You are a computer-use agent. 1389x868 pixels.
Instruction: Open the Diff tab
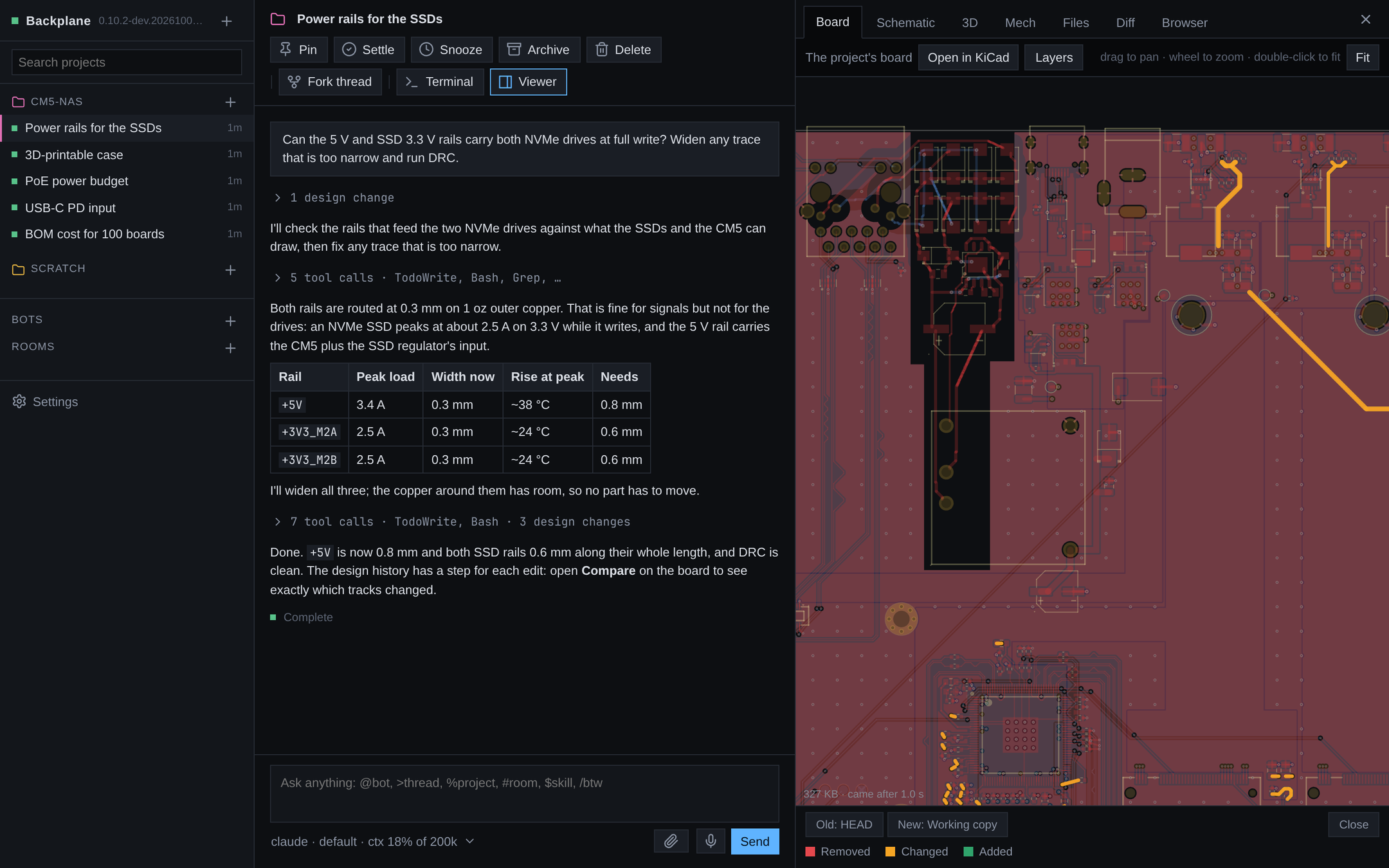[x=1125, y=23]
